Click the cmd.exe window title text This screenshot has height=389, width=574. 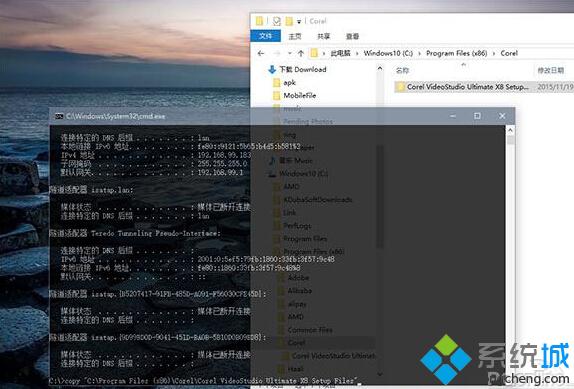point(116,116)
